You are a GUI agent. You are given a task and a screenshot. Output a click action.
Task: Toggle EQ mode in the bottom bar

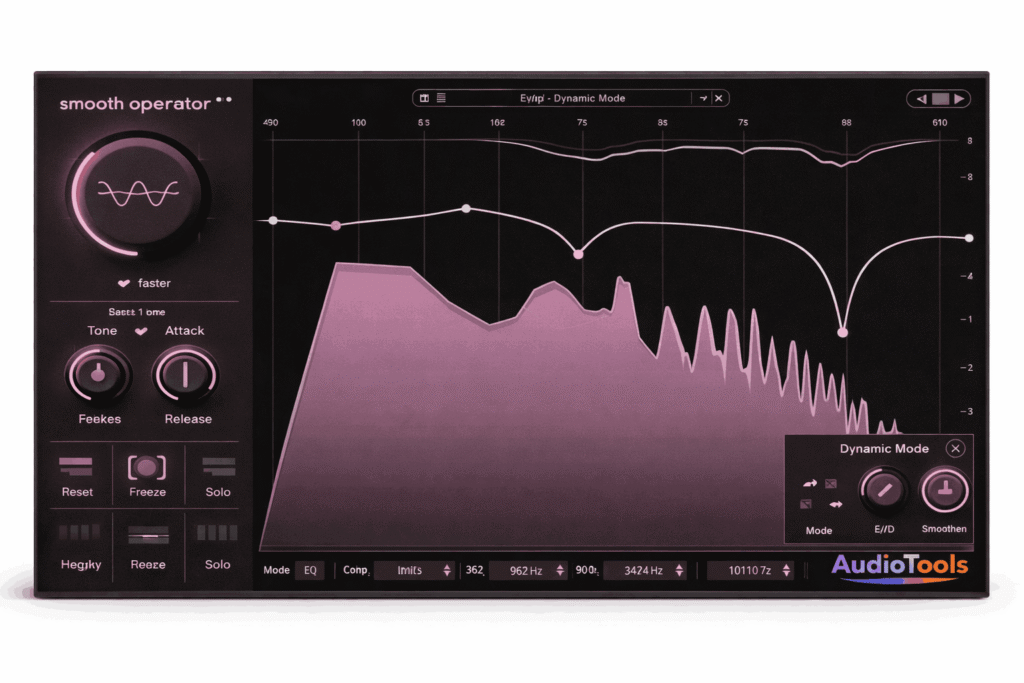310,570
